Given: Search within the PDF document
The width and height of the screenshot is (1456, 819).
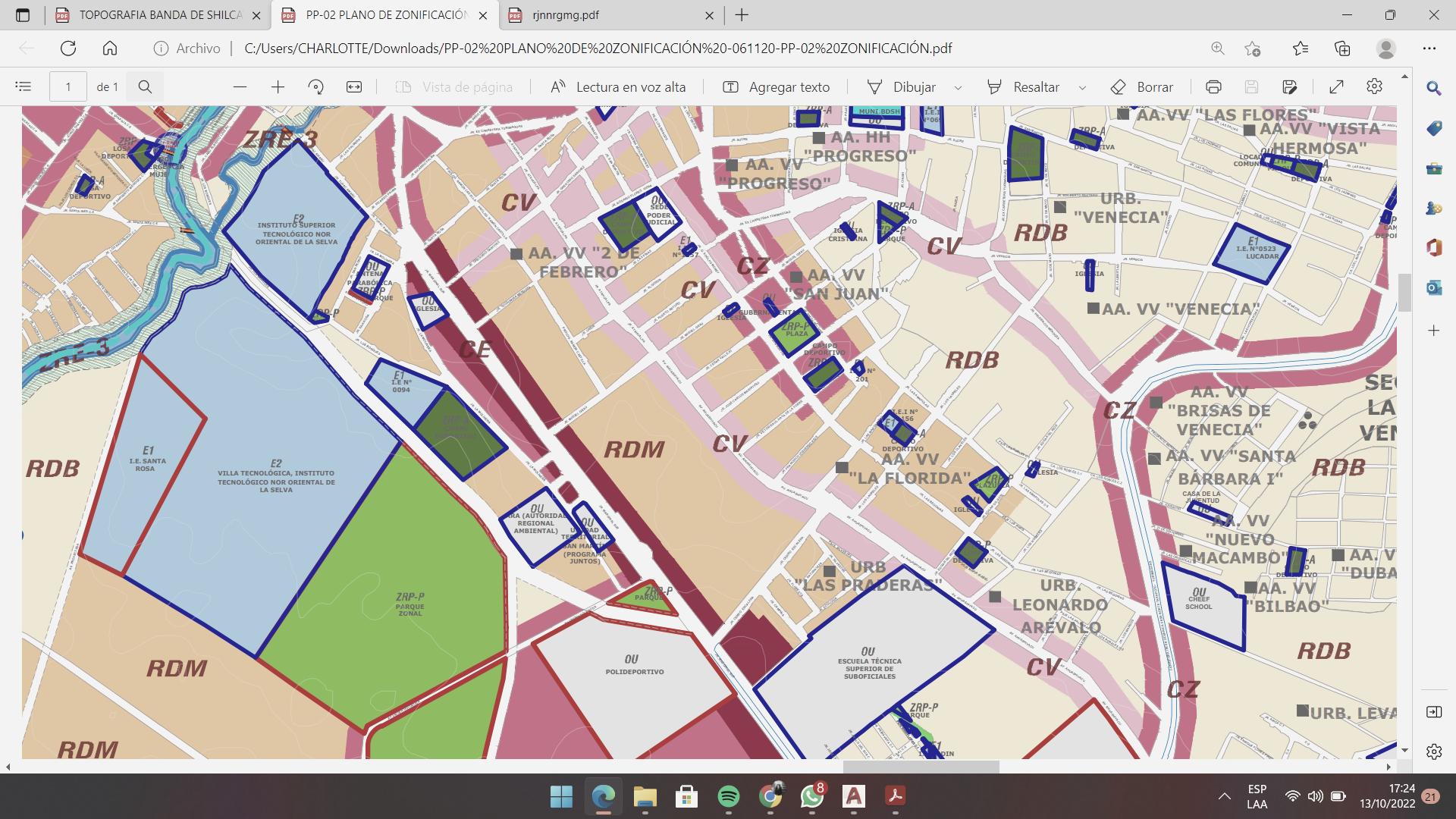Looking at the screenshot, I should click(x=145, y=87).
